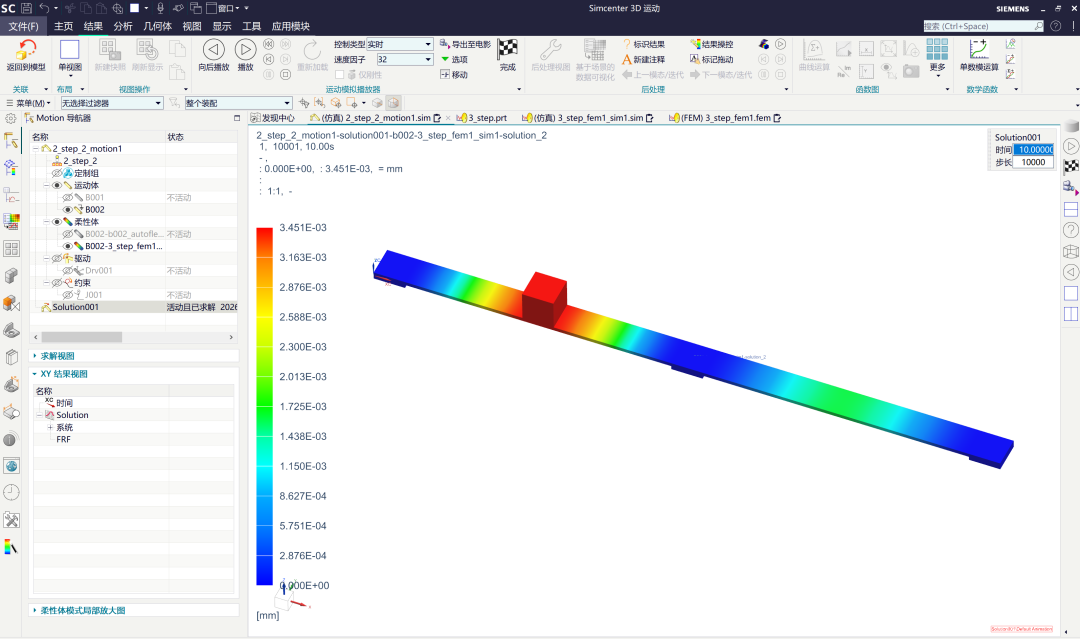The height and width of the screenshot is (639, 1080).
Task: Open the 速度因子 32 dropdown
Action: coord(428,60)
